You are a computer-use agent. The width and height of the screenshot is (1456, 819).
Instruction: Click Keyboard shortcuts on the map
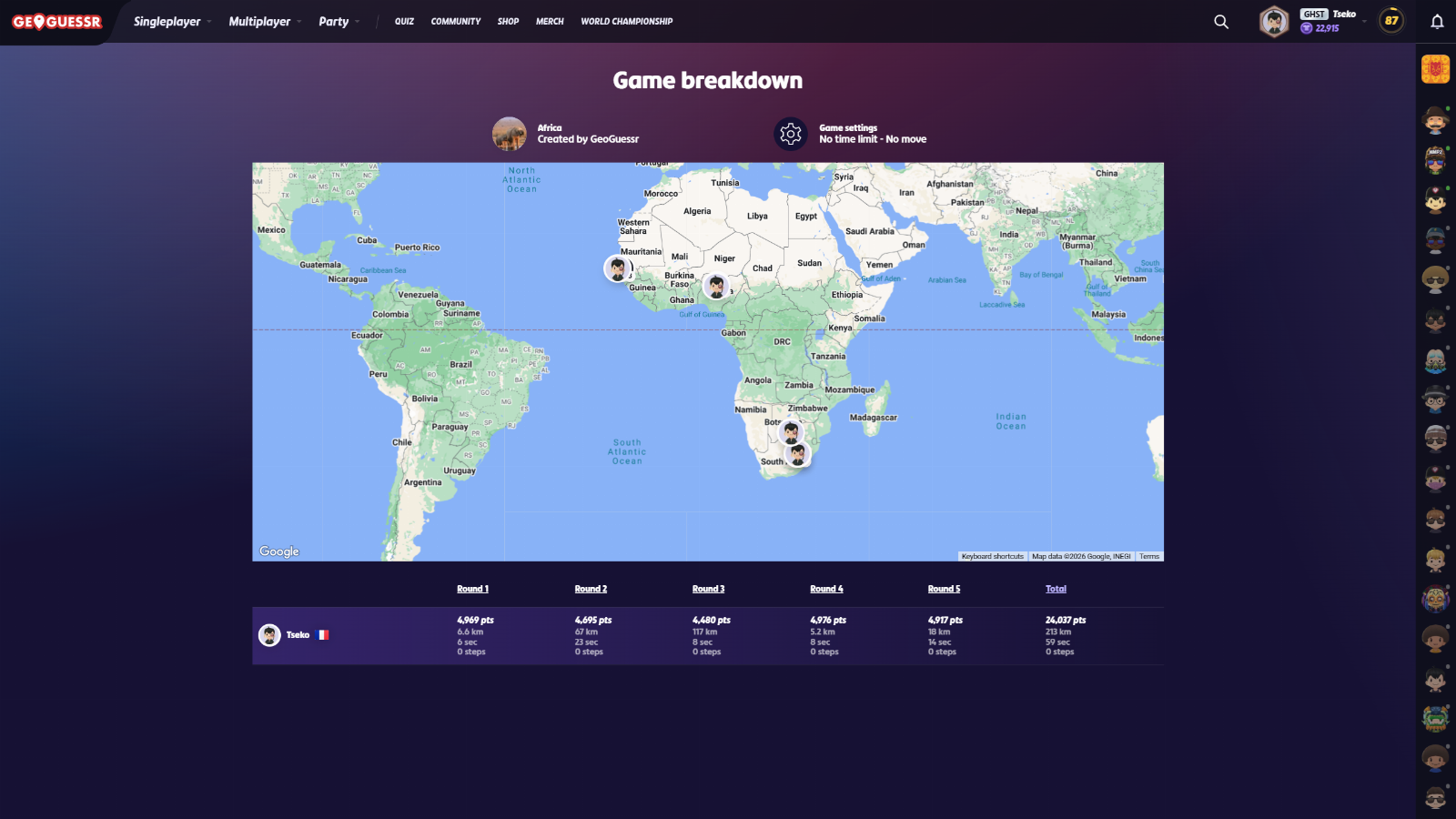pos(992,556)
